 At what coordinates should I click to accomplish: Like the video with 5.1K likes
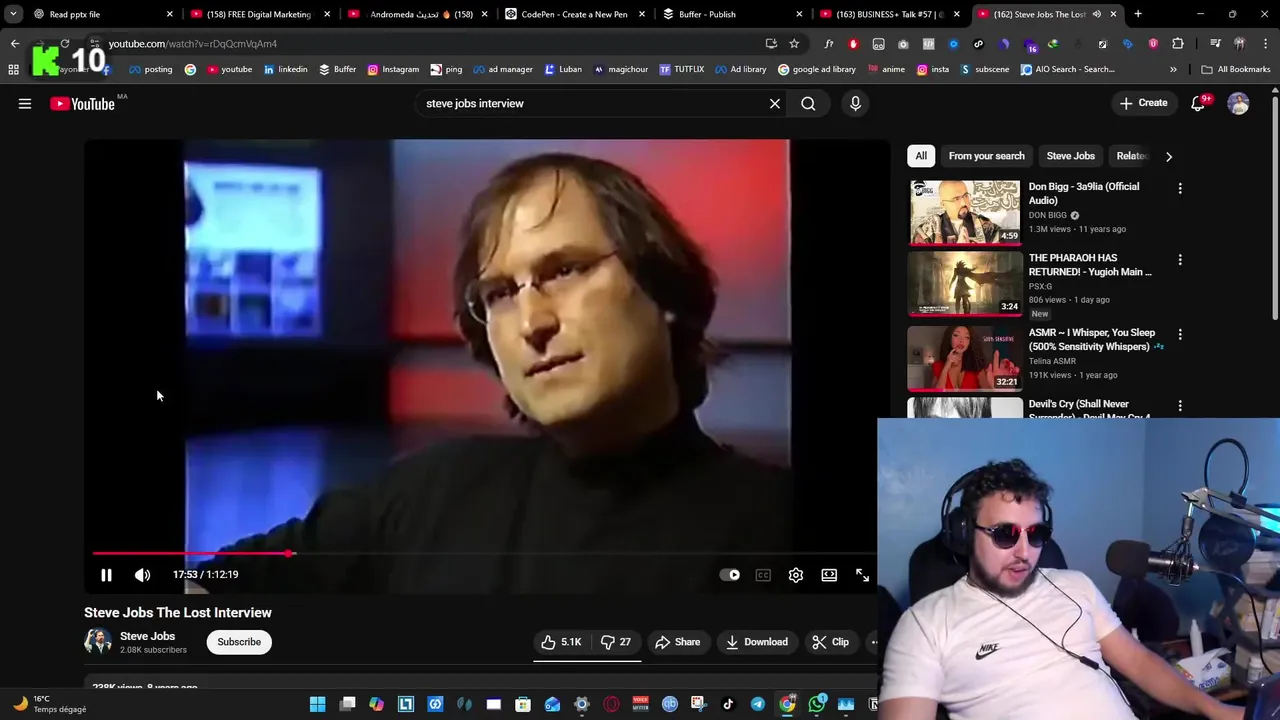pyautogui.click(x=561, y=642)
